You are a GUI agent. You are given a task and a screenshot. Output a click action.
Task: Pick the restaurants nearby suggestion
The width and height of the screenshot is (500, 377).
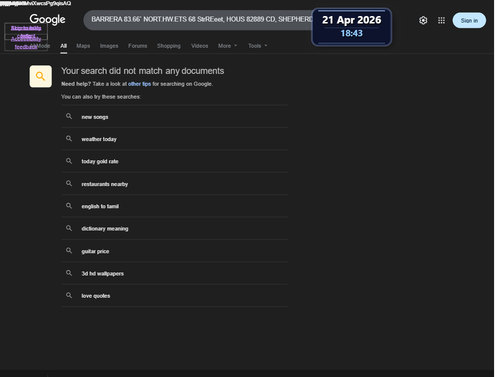[x=174, y=184]
